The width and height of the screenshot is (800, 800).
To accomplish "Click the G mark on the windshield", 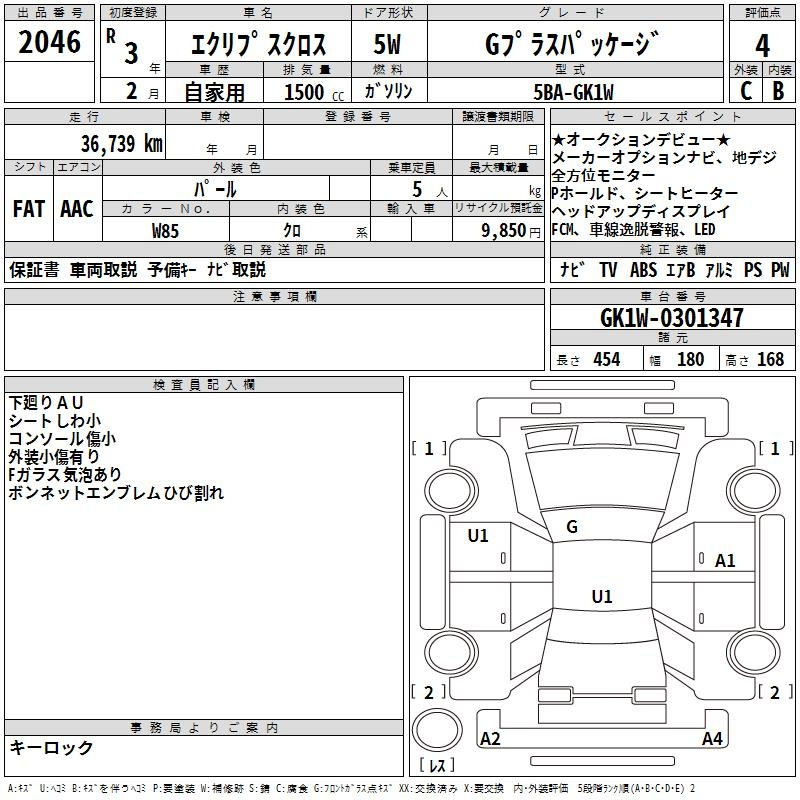I will pyautogui.click(x=572, y=527).
